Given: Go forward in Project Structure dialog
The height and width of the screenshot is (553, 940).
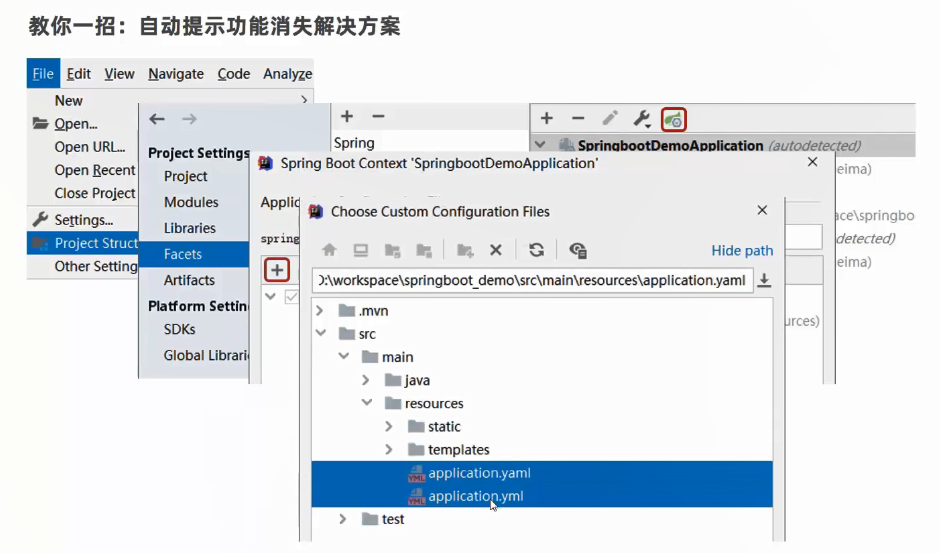Looking at the screenshot, I should (189, 119).
